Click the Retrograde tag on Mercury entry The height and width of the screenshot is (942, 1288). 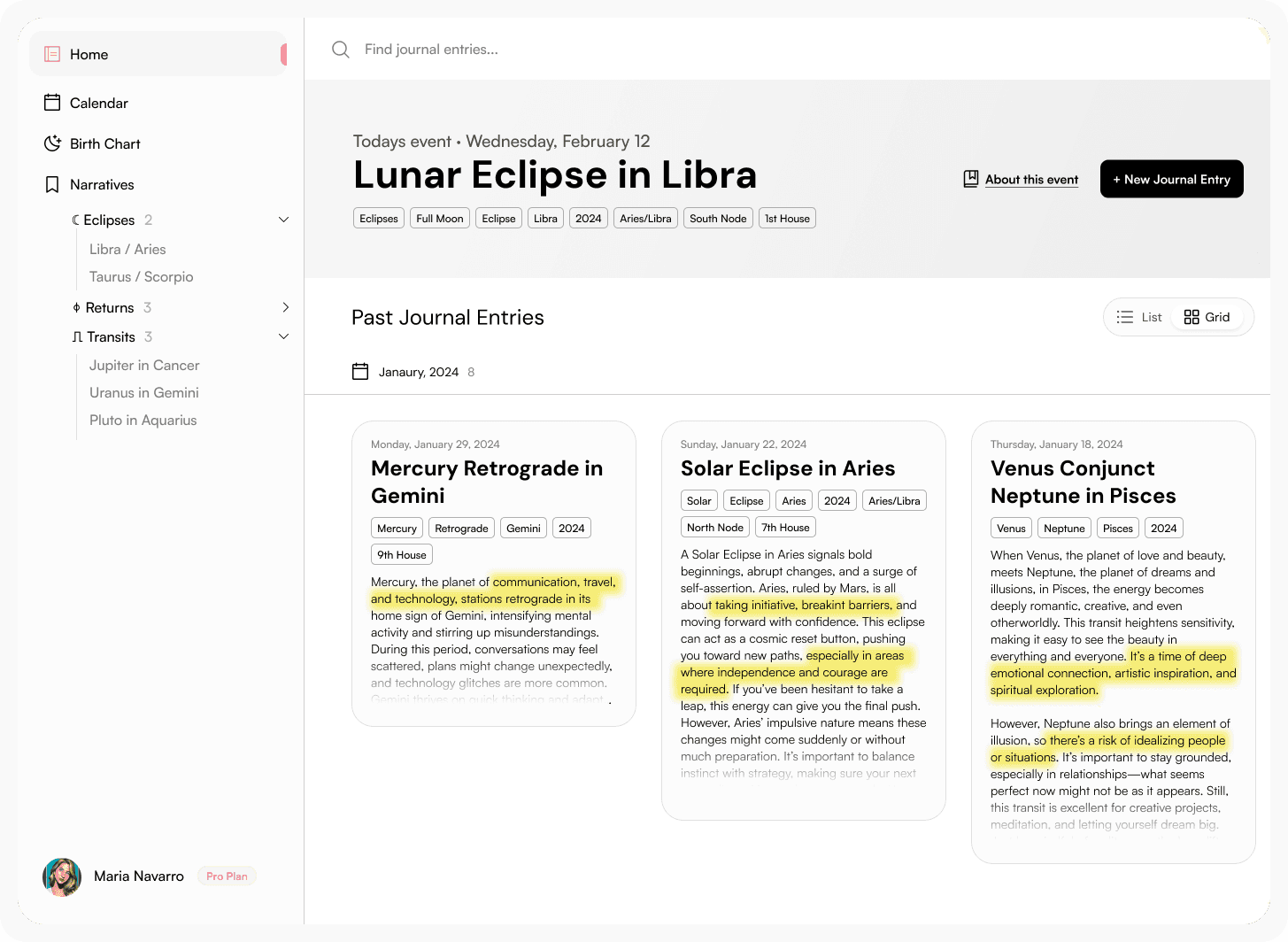coord(461,529)
